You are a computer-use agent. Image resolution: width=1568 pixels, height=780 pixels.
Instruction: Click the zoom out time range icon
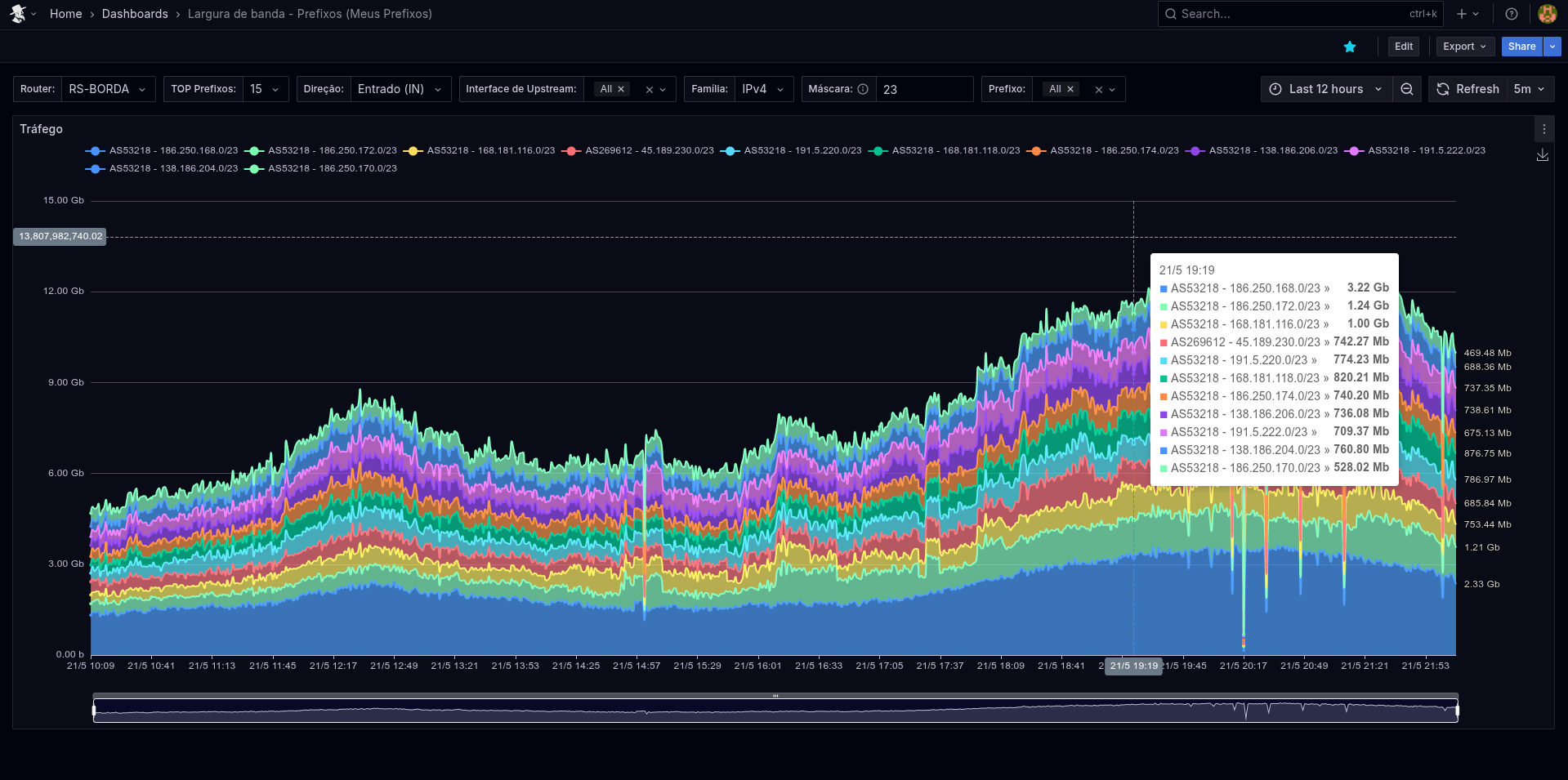tap(1407, 89)
